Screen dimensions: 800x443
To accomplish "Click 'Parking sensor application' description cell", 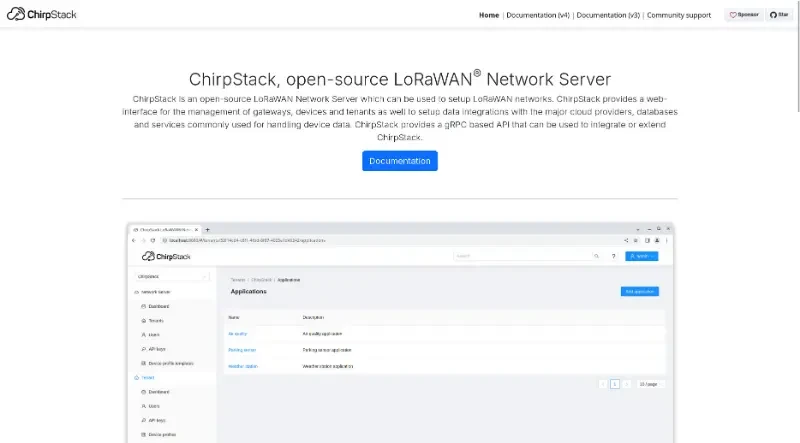I will 327,350.
